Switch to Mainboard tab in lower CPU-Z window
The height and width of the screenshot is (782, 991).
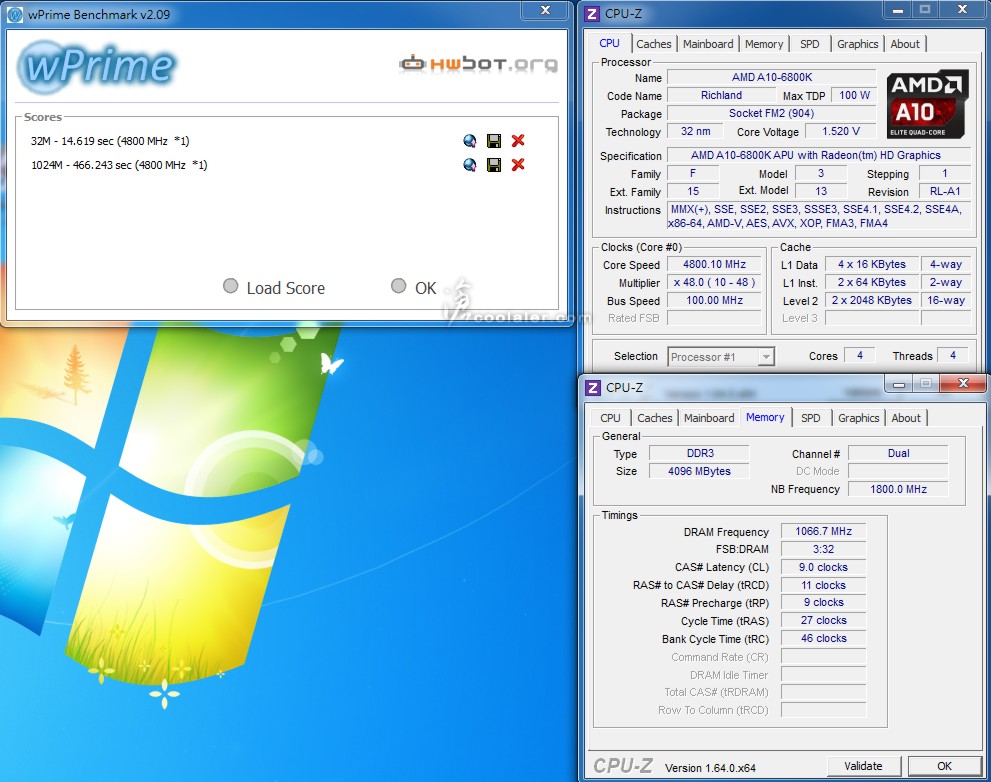[x=709, y=418]
